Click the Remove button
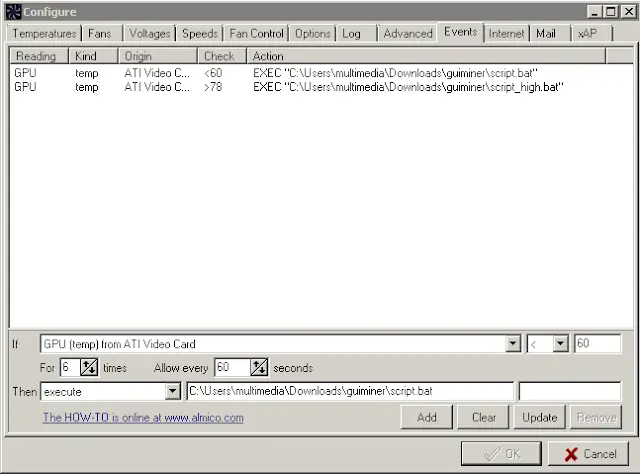The width and height of the screenshot is (640, 474). [596, 417]
